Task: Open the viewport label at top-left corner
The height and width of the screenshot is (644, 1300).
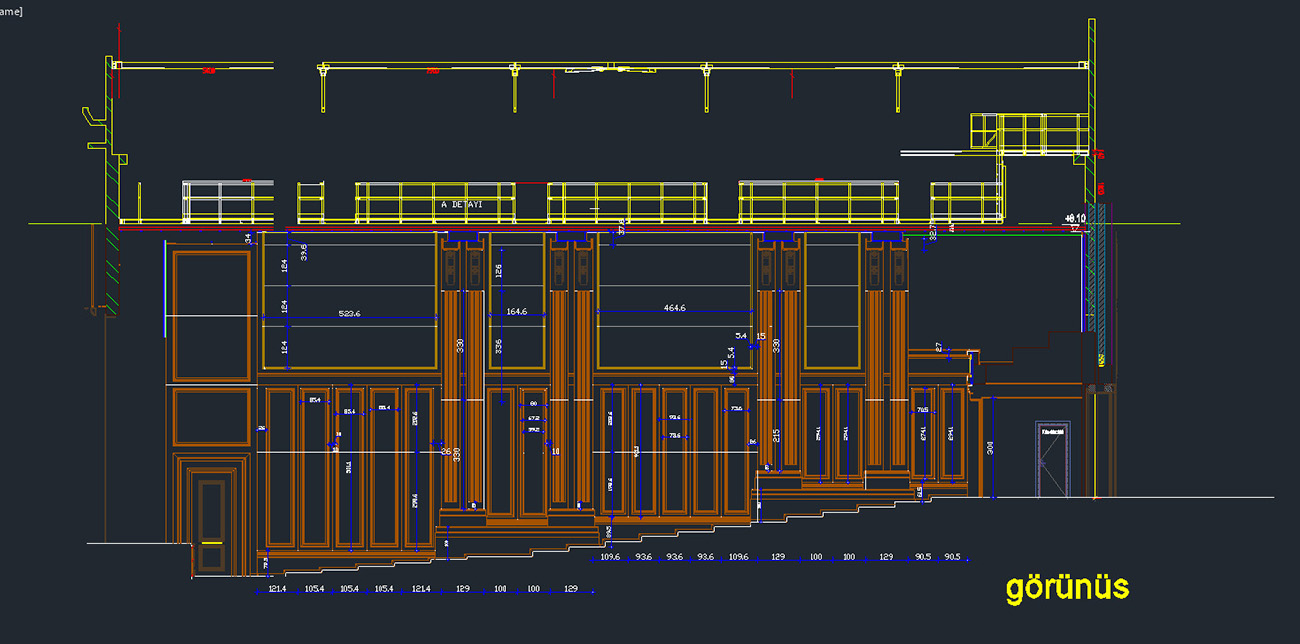Action: [12, 11]
